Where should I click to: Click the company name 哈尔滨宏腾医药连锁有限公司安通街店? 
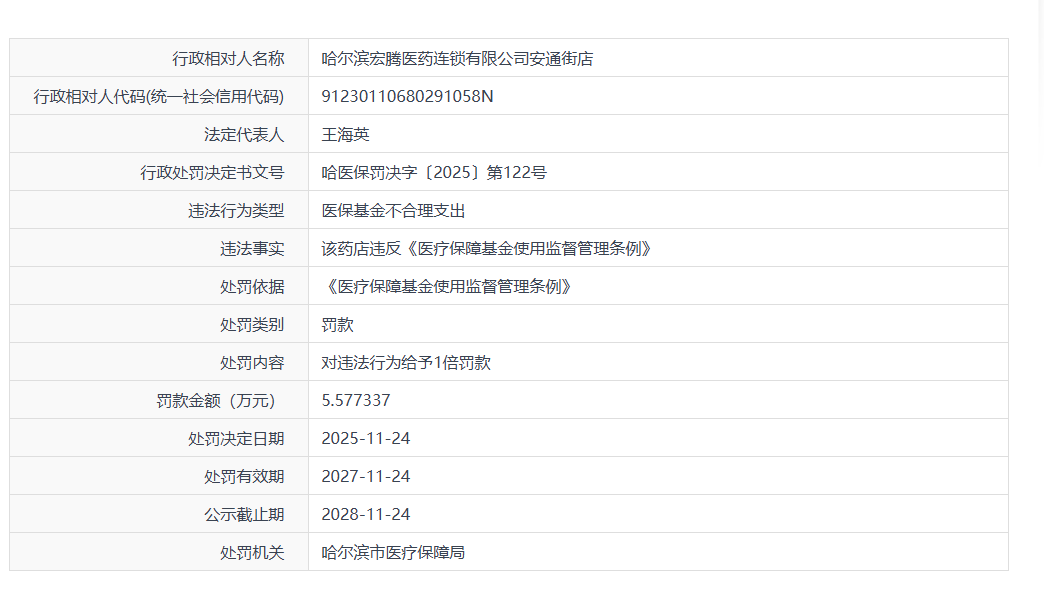point(457,59)
